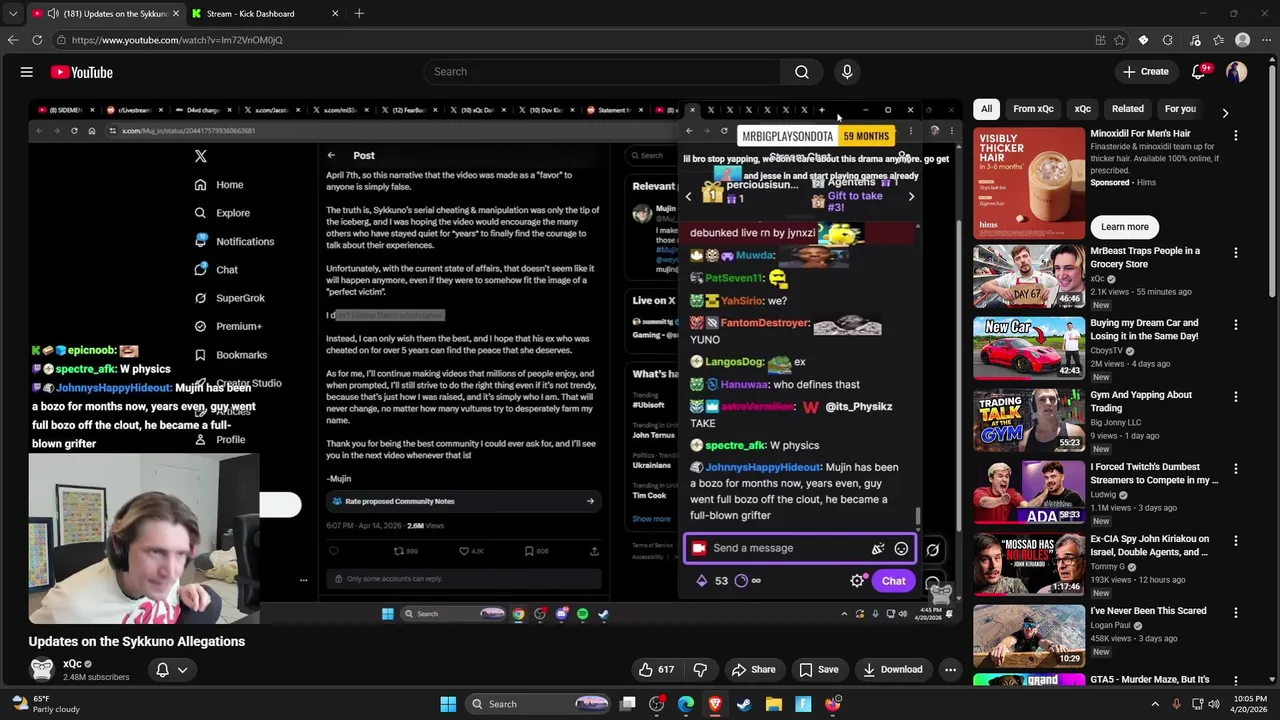Viewport: 1280px width, 720px height.
Task: Go to the YouTube home logo
Action: click(x=82, y=72)
